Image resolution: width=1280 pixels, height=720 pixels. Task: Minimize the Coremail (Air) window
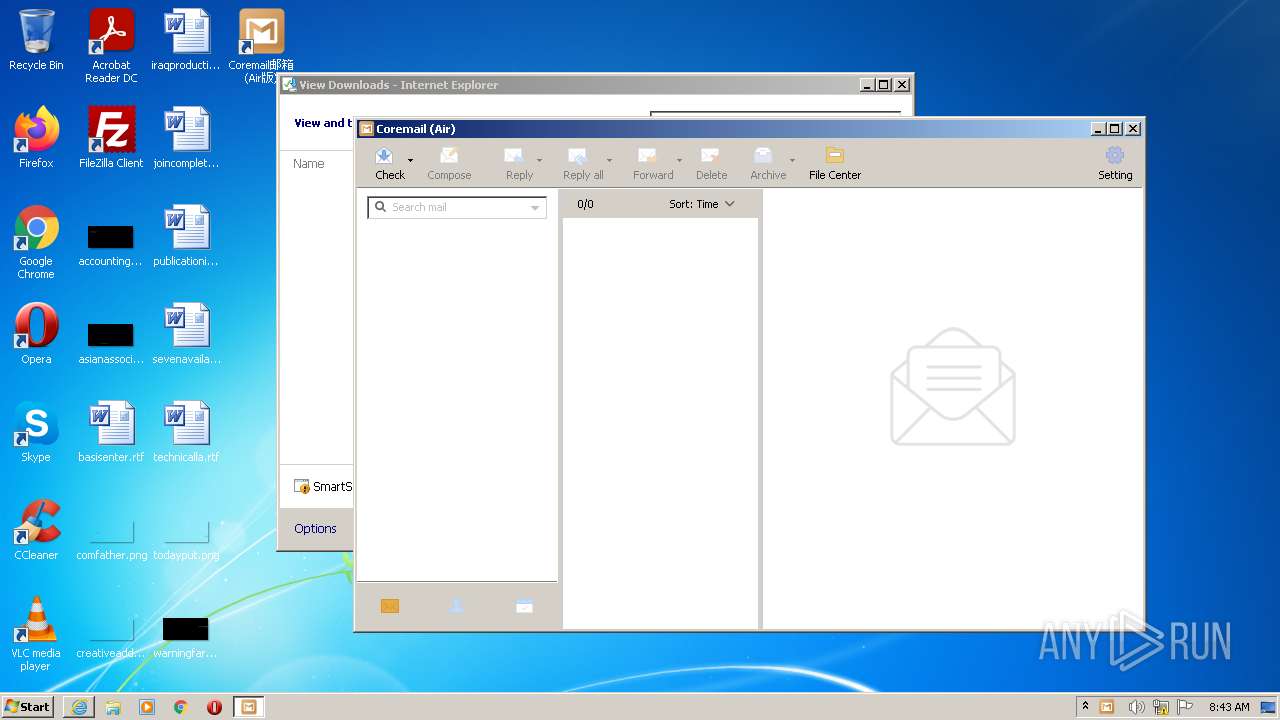(1098, 128)
